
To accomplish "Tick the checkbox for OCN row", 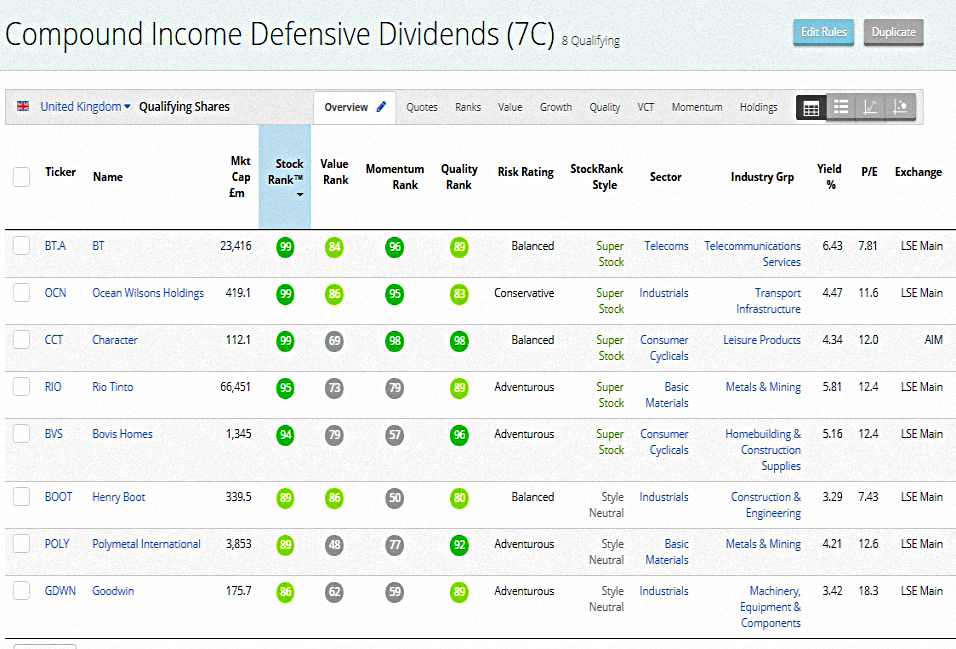I will coord(21,293).
